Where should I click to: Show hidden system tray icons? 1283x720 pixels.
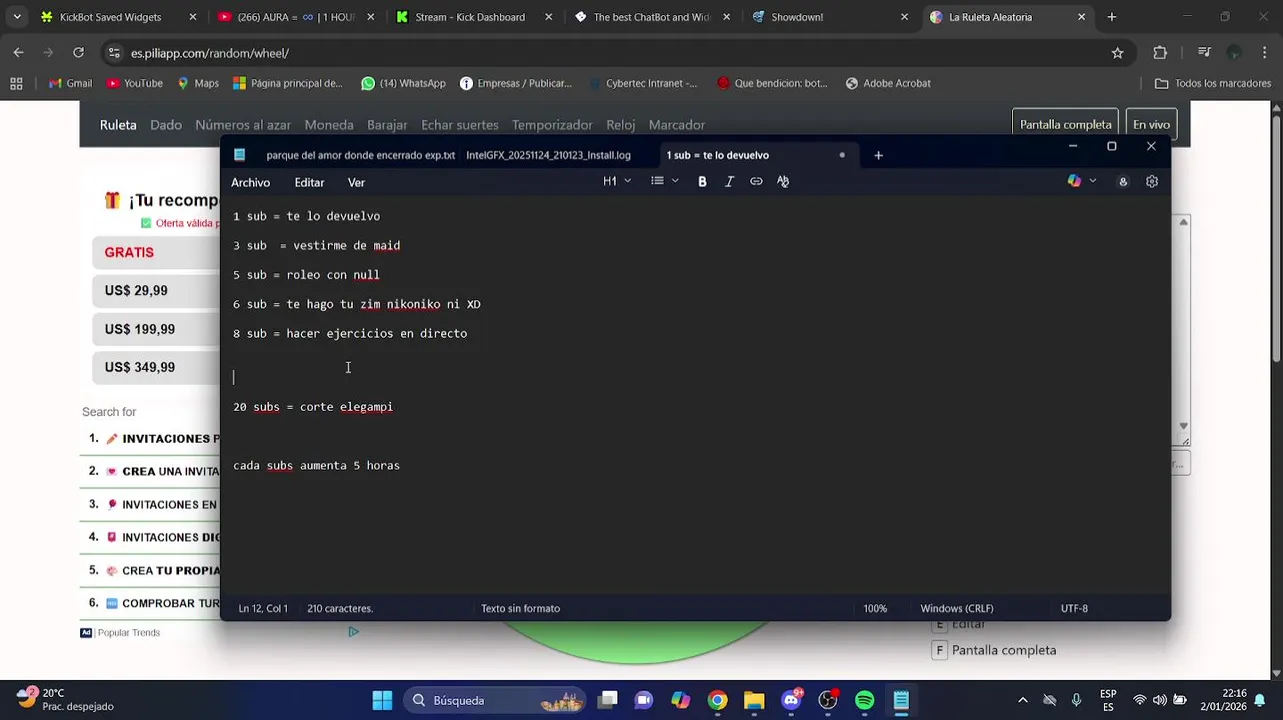coord(1022,700)
